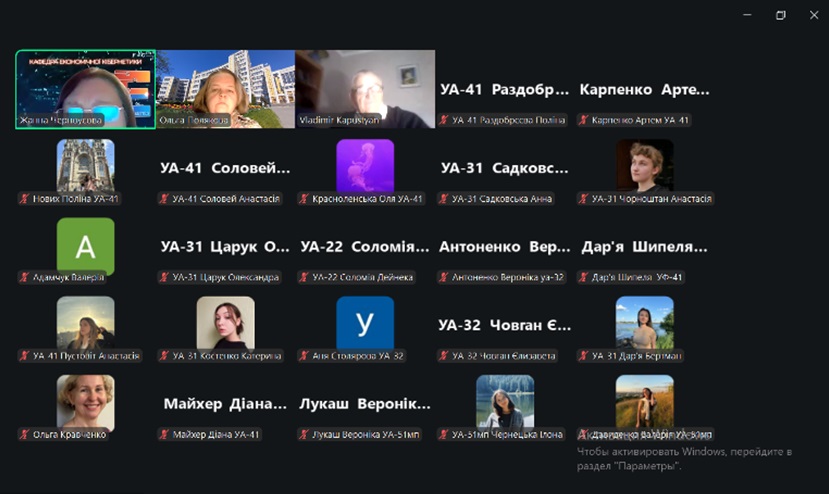This screenshot has width=829, height=494.
Task: Restore down the meeting window
Action: click(781, 15)
